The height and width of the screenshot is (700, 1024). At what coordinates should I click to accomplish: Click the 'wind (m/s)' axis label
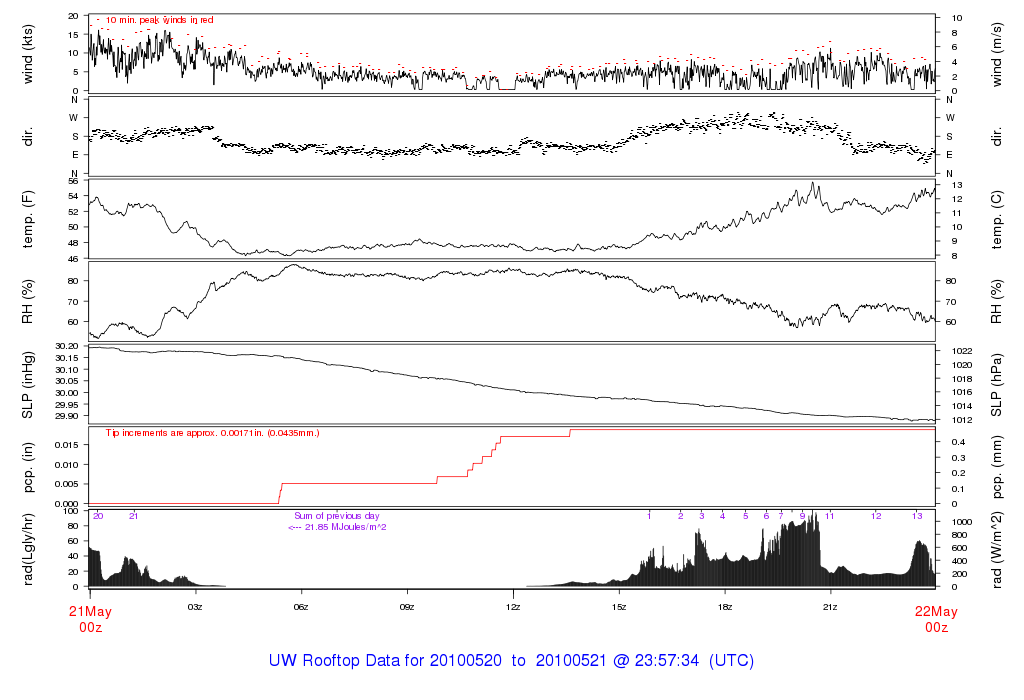point(996,55)
